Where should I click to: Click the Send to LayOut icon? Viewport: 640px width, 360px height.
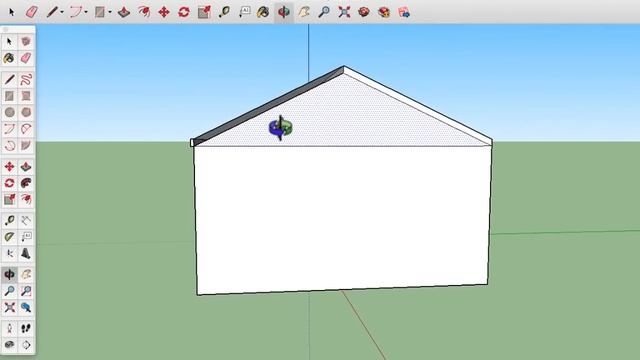pyautogui.click(x=404, y=12)
